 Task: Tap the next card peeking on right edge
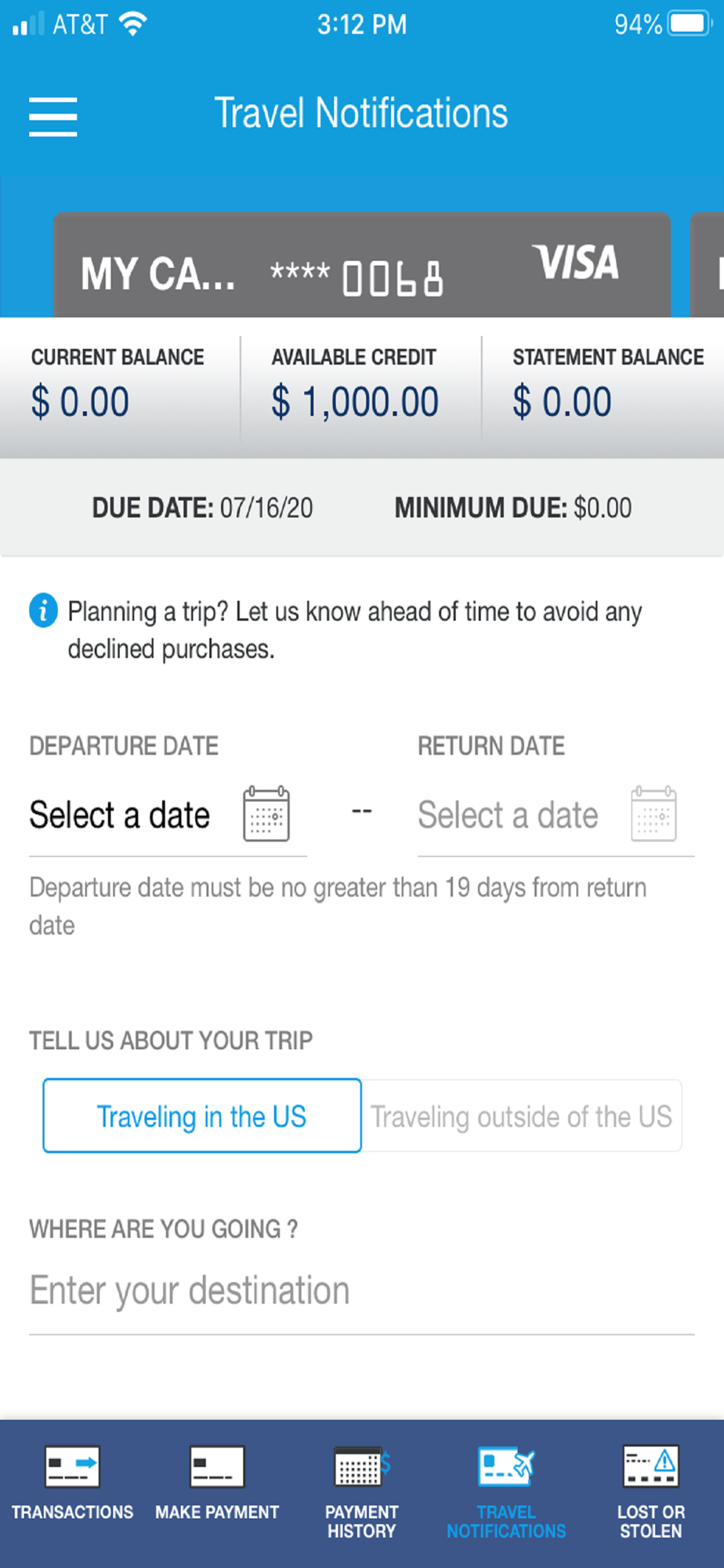click(x=708, y=265)
